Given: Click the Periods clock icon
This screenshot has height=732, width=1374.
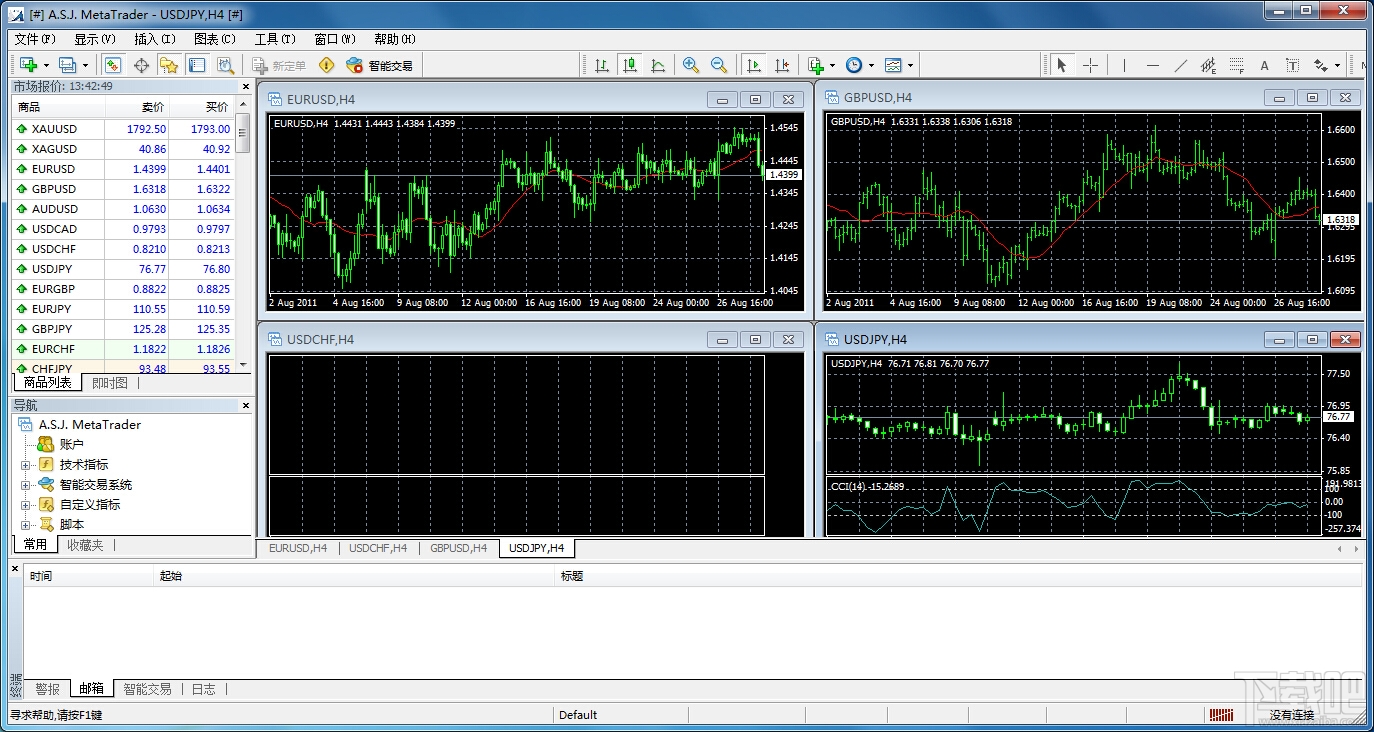Looking at the screenshot, I should 854,65.
